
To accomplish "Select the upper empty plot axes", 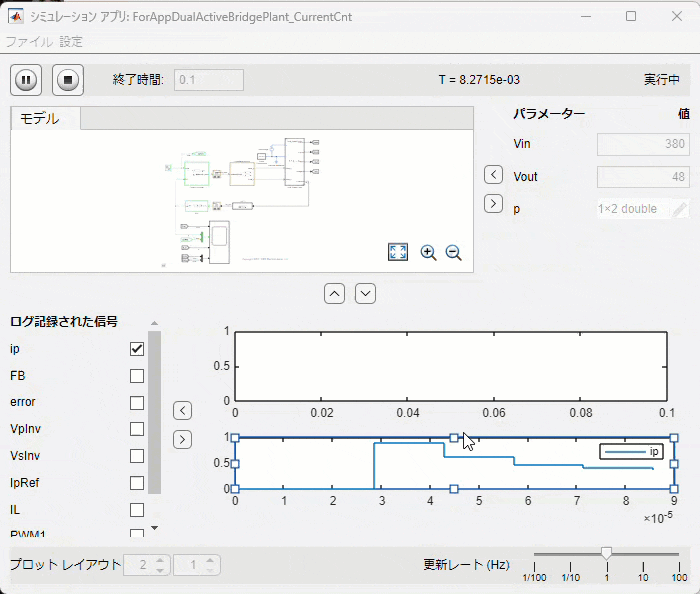I will (x=451, y=366).
